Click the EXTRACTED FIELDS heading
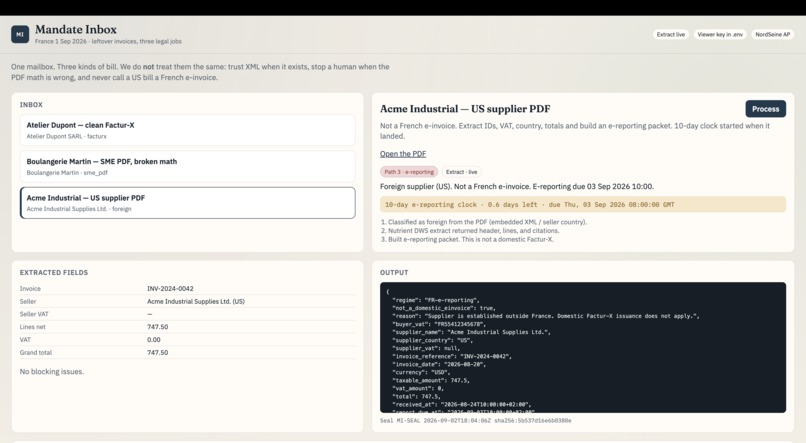Viewport: 806px width, 443px height. (54, 272)
